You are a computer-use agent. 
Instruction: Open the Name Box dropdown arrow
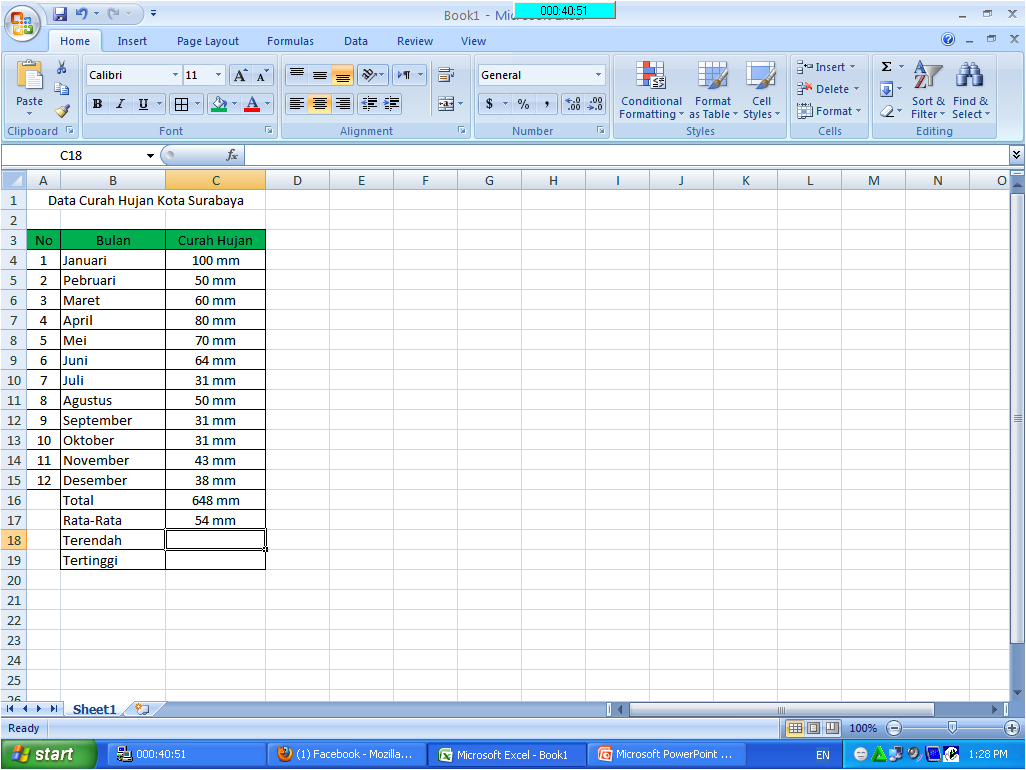(x=150, y=156)
